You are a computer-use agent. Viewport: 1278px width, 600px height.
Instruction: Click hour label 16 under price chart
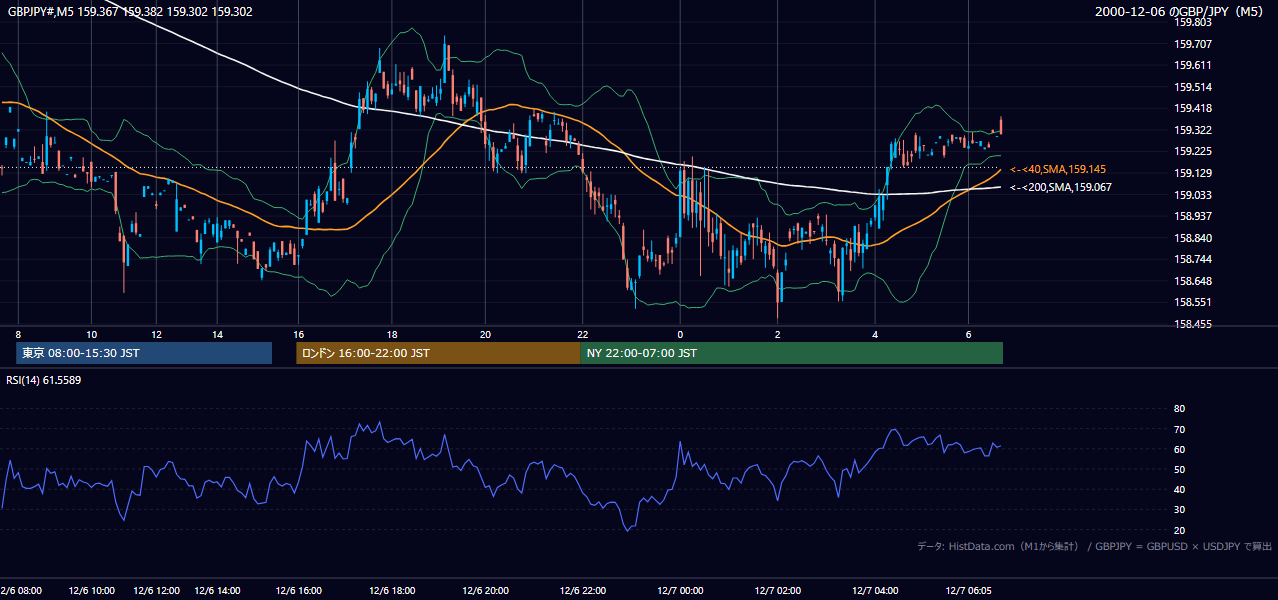299,334
